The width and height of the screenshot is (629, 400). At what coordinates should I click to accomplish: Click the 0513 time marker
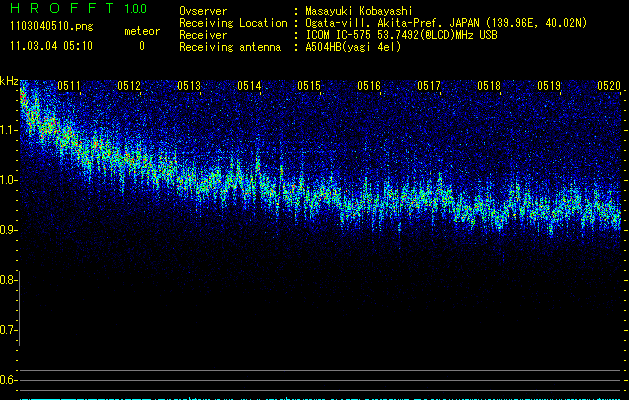click(189, 86)
